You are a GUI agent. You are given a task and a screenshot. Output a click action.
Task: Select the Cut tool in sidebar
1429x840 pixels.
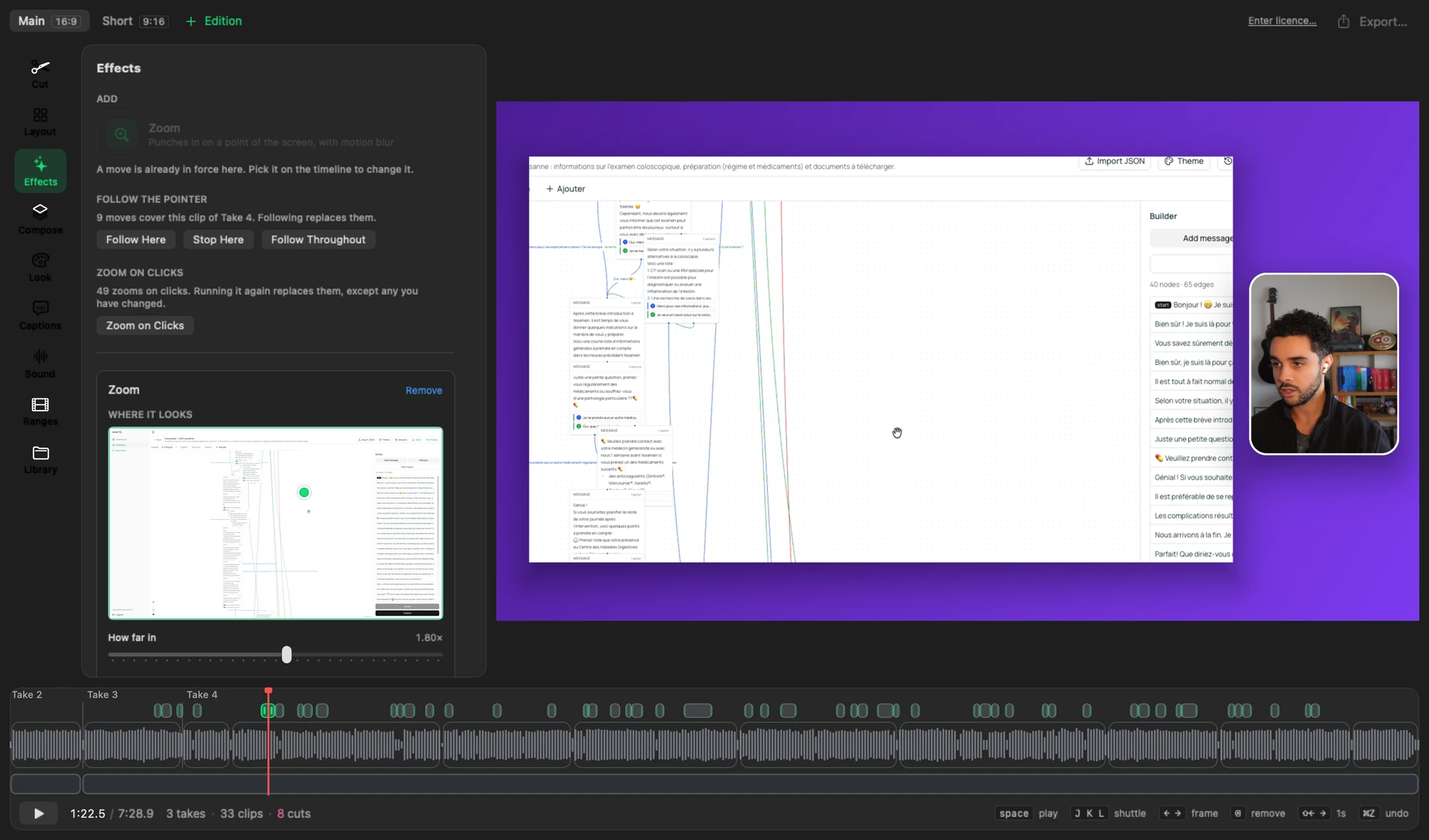click(40, 74)
